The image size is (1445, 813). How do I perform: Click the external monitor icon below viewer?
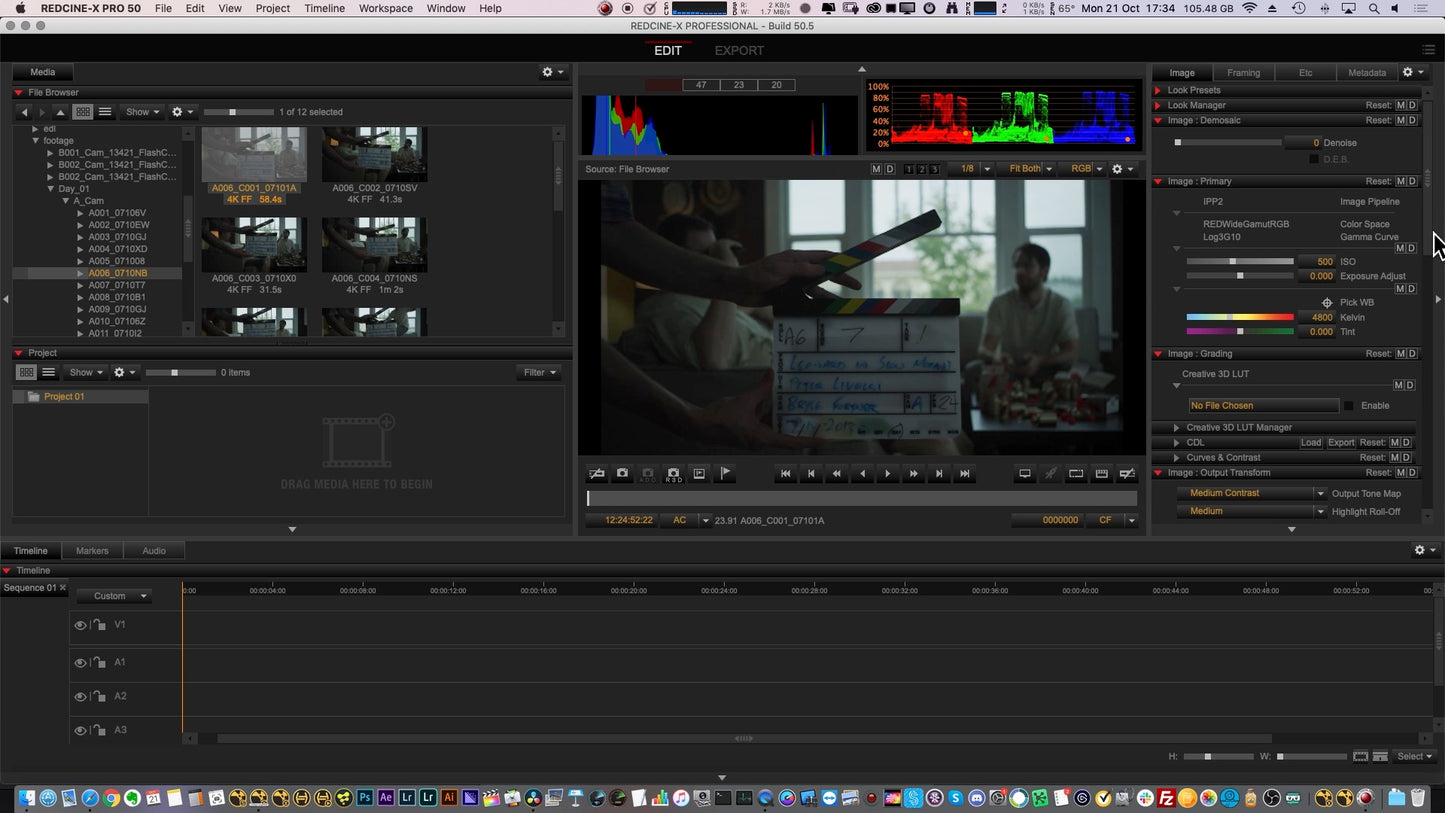coord(1024,474)
